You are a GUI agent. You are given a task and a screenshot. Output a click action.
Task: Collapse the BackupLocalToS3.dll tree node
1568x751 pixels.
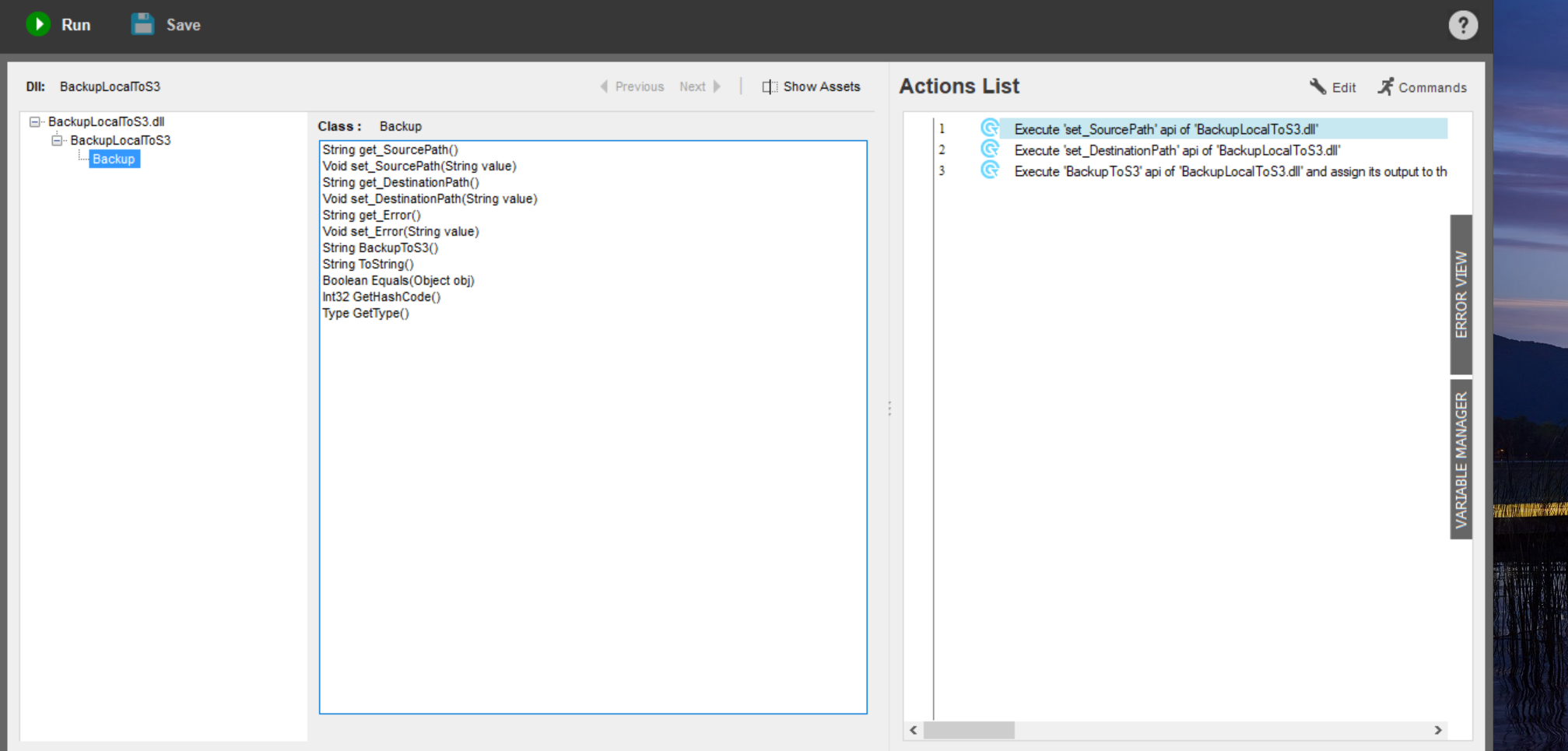coord(35,122)
